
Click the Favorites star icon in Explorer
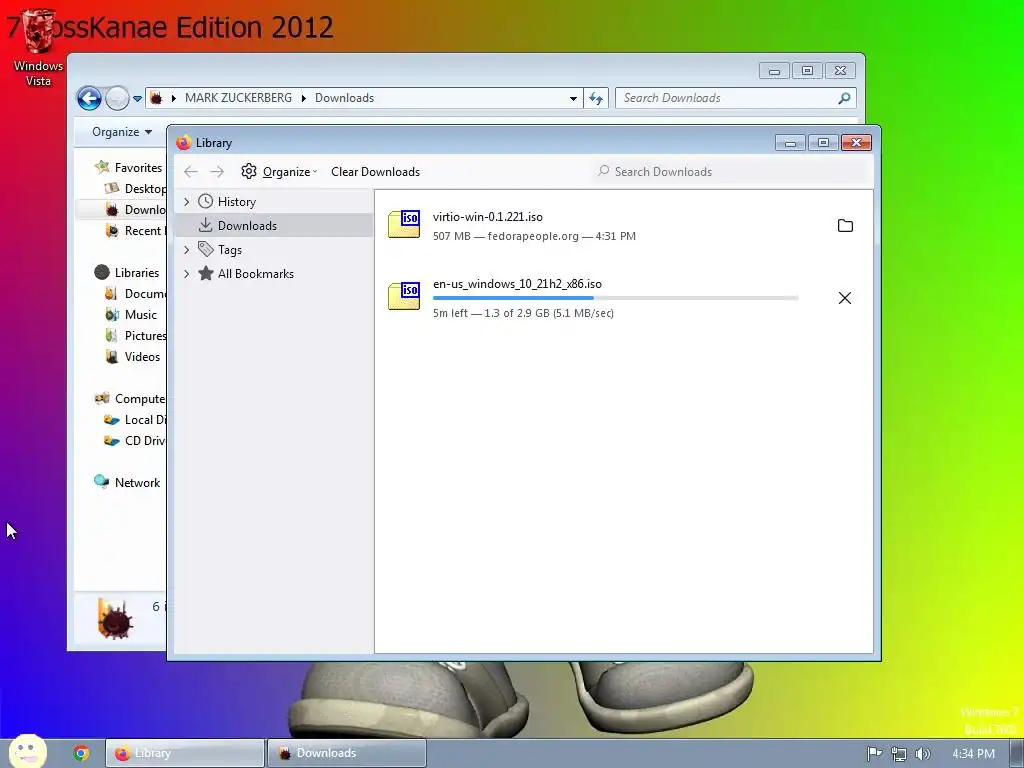click(101, 167)
